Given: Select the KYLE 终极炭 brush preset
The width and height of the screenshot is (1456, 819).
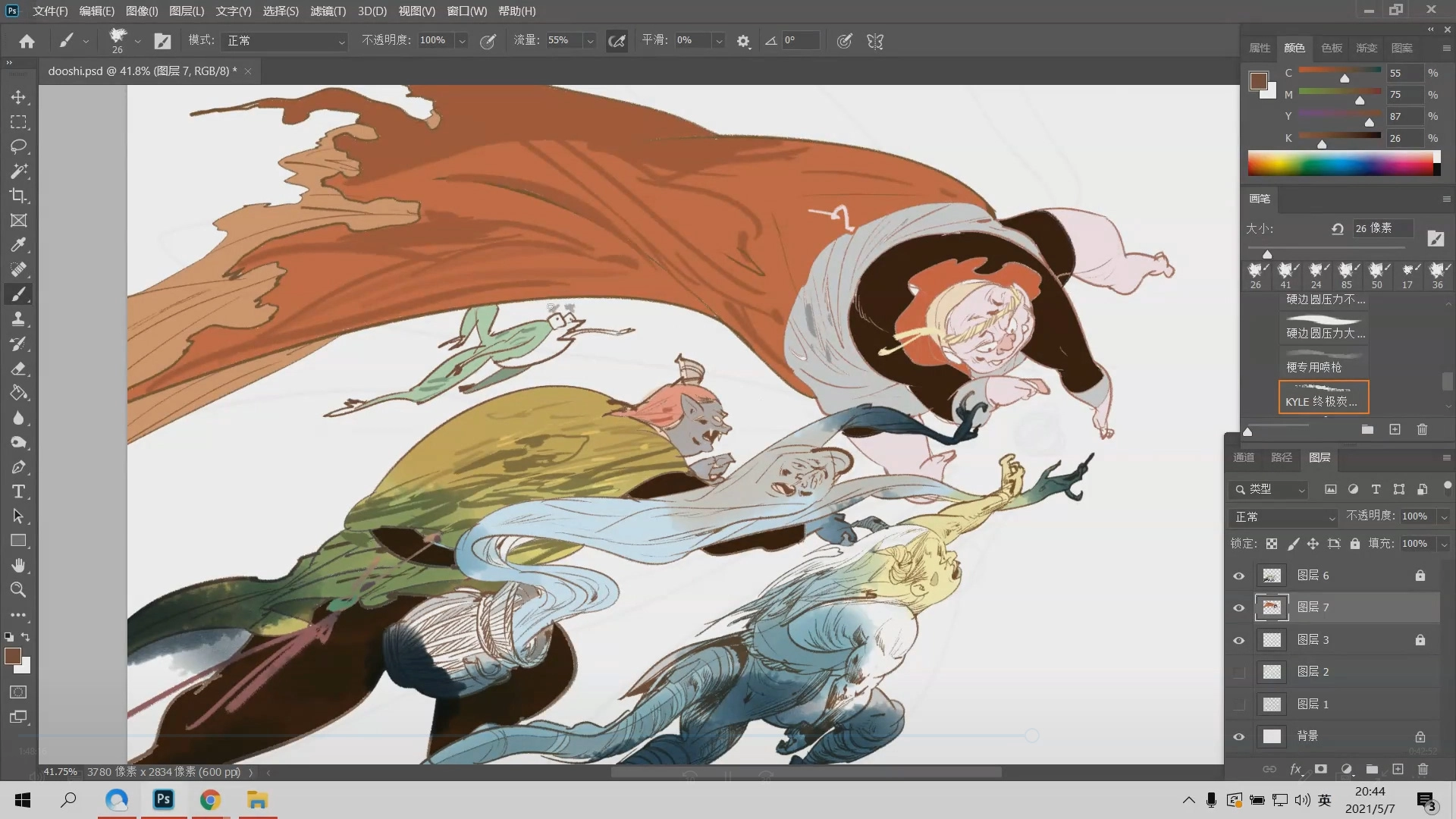Looking at the screenshot, I should [1323, 397].
